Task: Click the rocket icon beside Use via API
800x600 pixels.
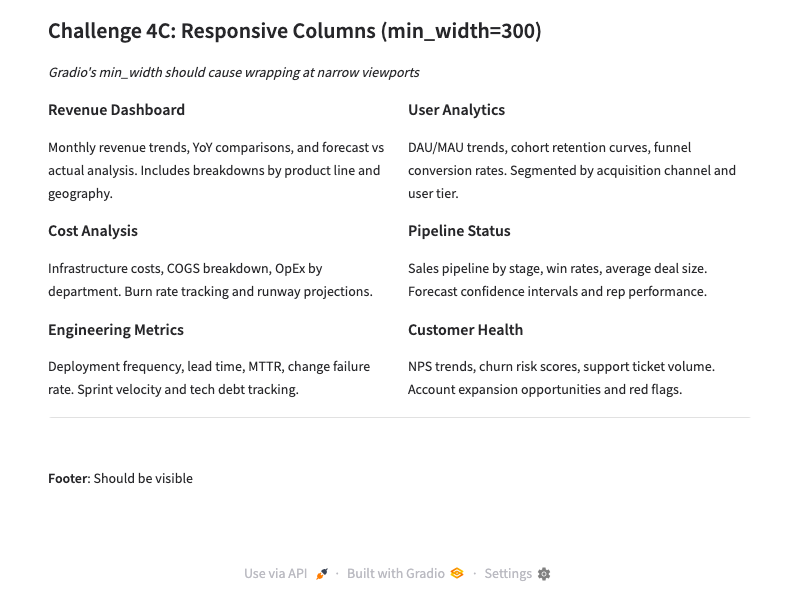Action: [x=322, y=574]
